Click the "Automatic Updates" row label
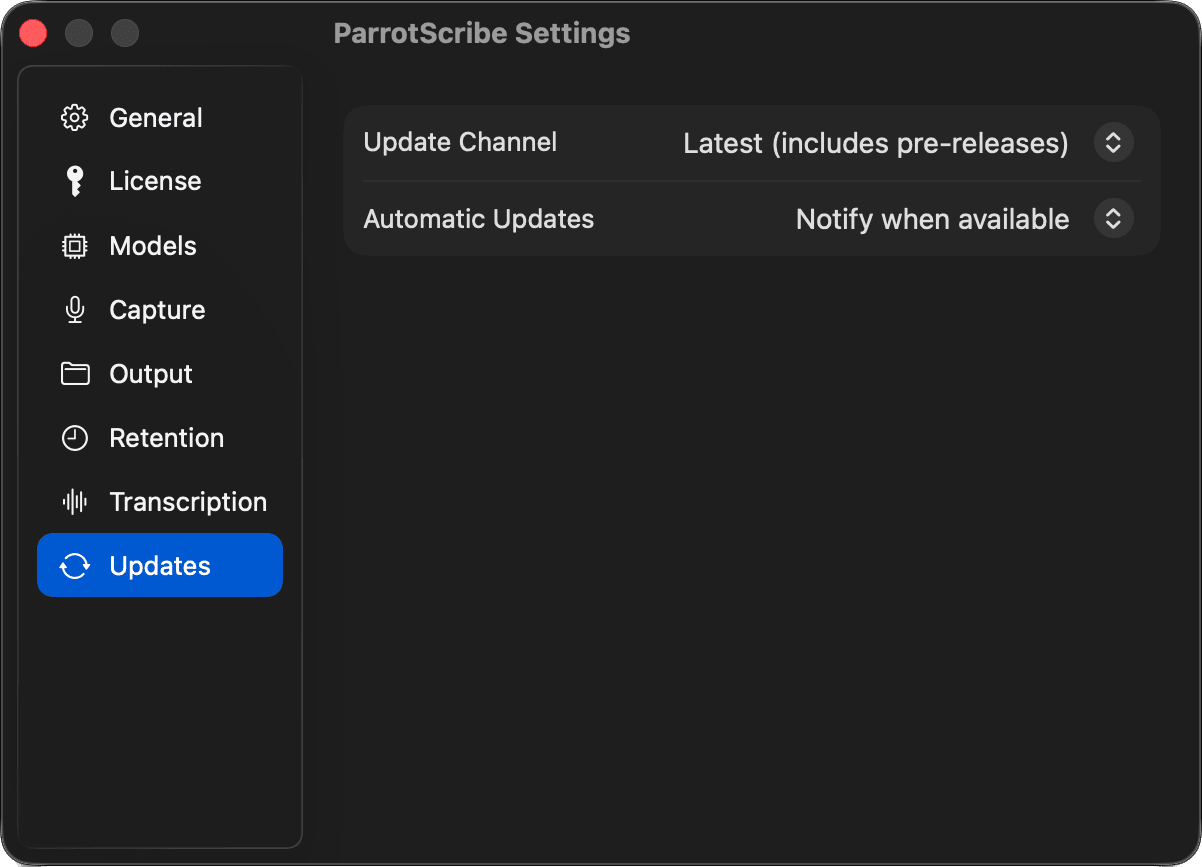Image resolution: width=1202 pixels, height=867 pixels. click(x=478, y=219)
